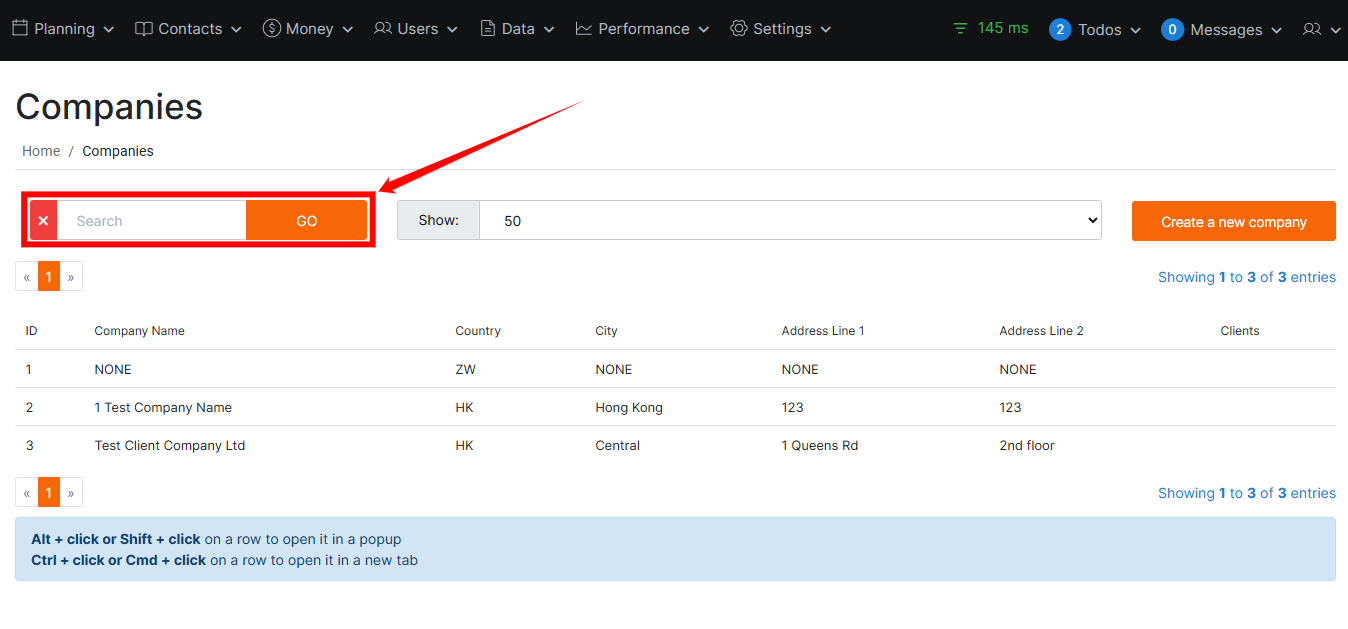Expand the Todos dropdown menu

pos(1095,30)
